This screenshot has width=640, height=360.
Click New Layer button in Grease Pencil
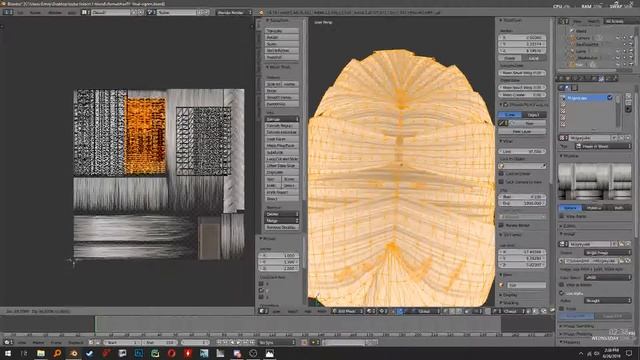click(522, 131)
